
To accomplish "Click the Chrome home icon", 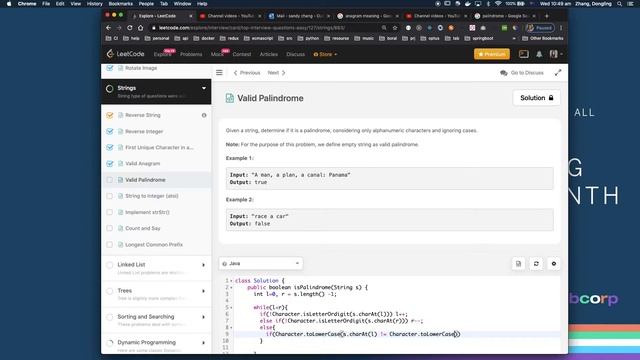I will [140, 28].
